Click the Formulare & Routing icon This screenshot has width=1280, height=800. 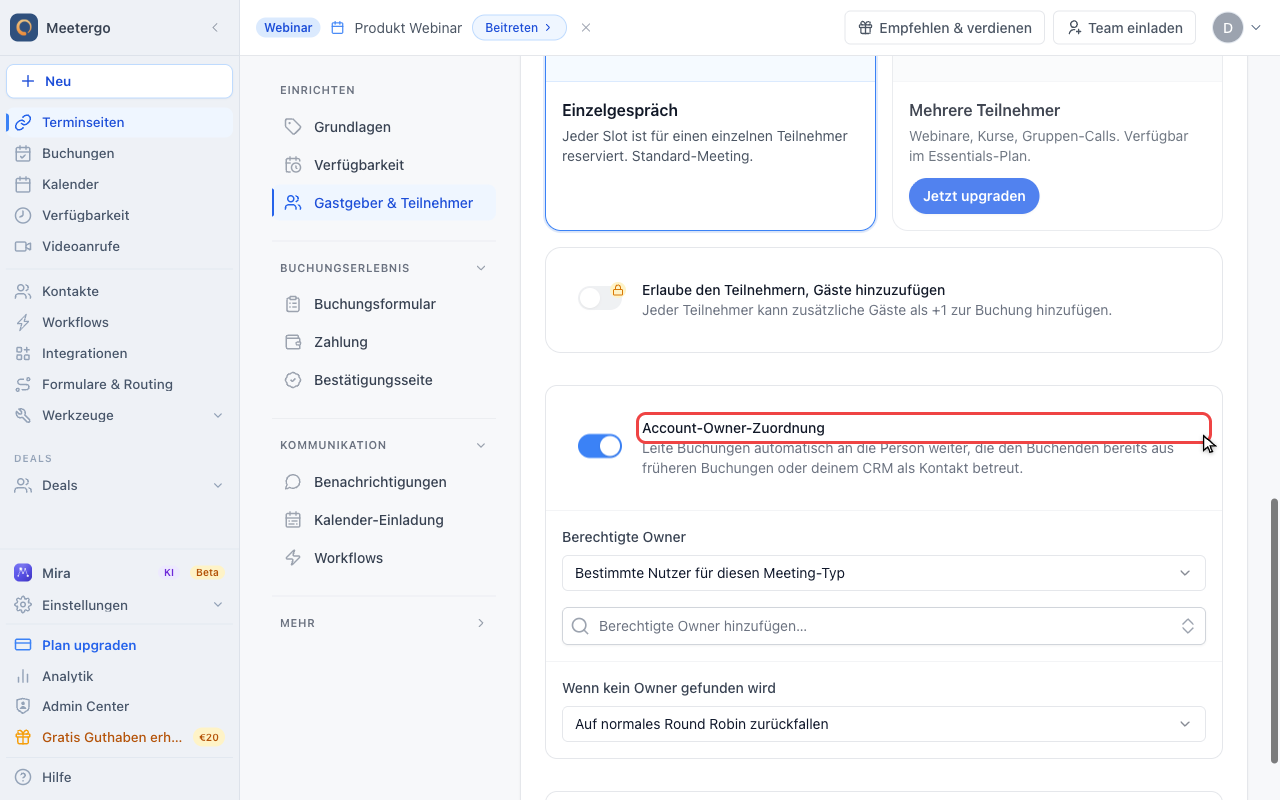click(23, 384)
